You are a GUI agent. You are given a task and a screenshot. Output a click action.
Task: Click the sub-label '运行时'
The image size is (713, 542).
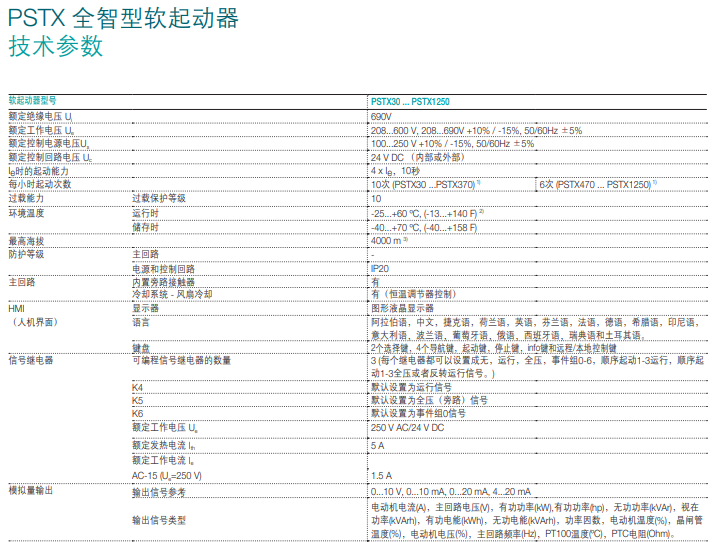[x=145, y=213]
